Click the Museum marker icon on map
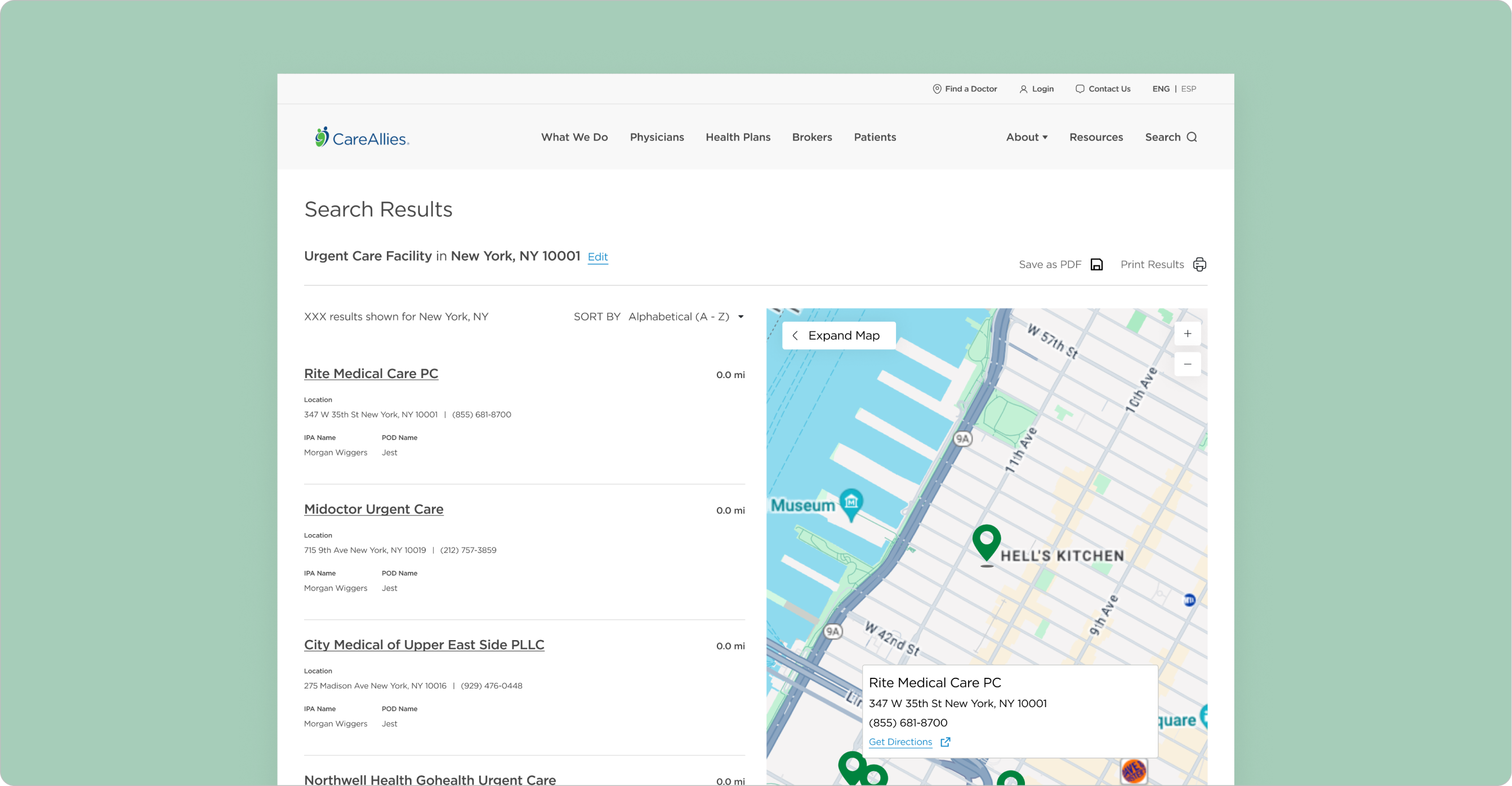The height and width of the screenshot is (786, 1512). [851, 503]
